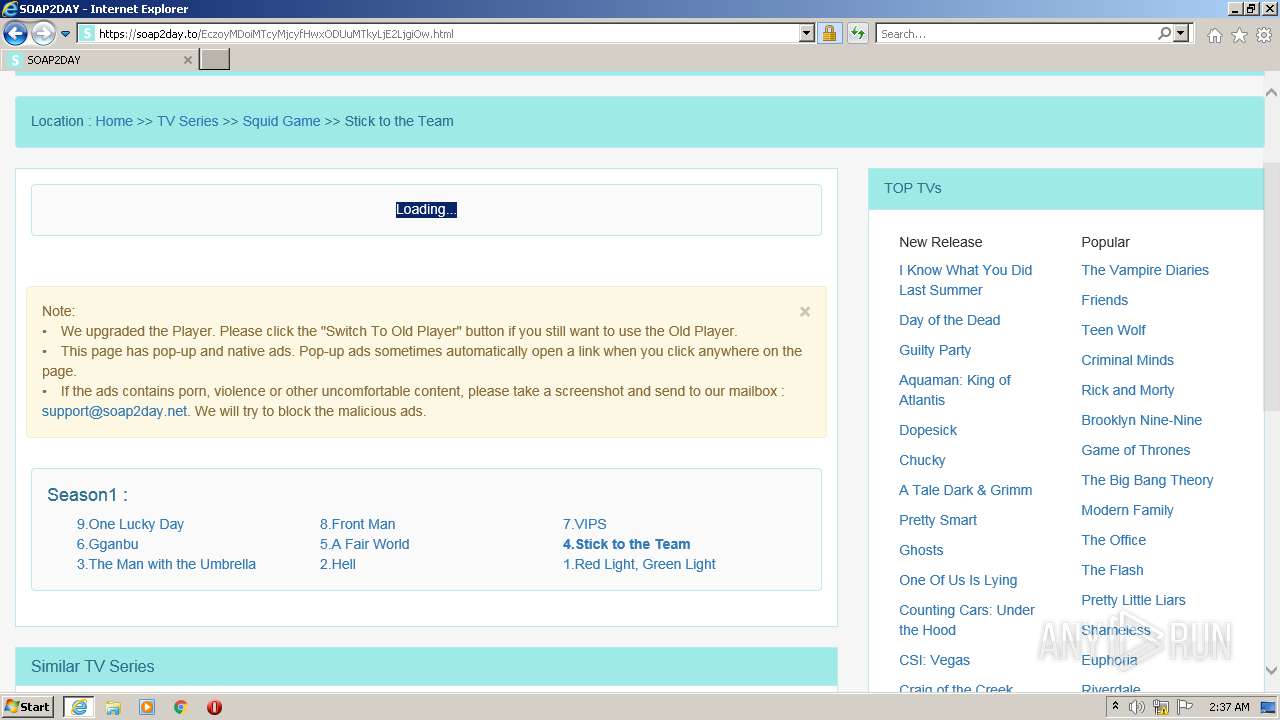Image resolution: width=1280 pixels, height=720 pixels.
Task: Open episode 5.A Fair World
Action: (364, 544)
